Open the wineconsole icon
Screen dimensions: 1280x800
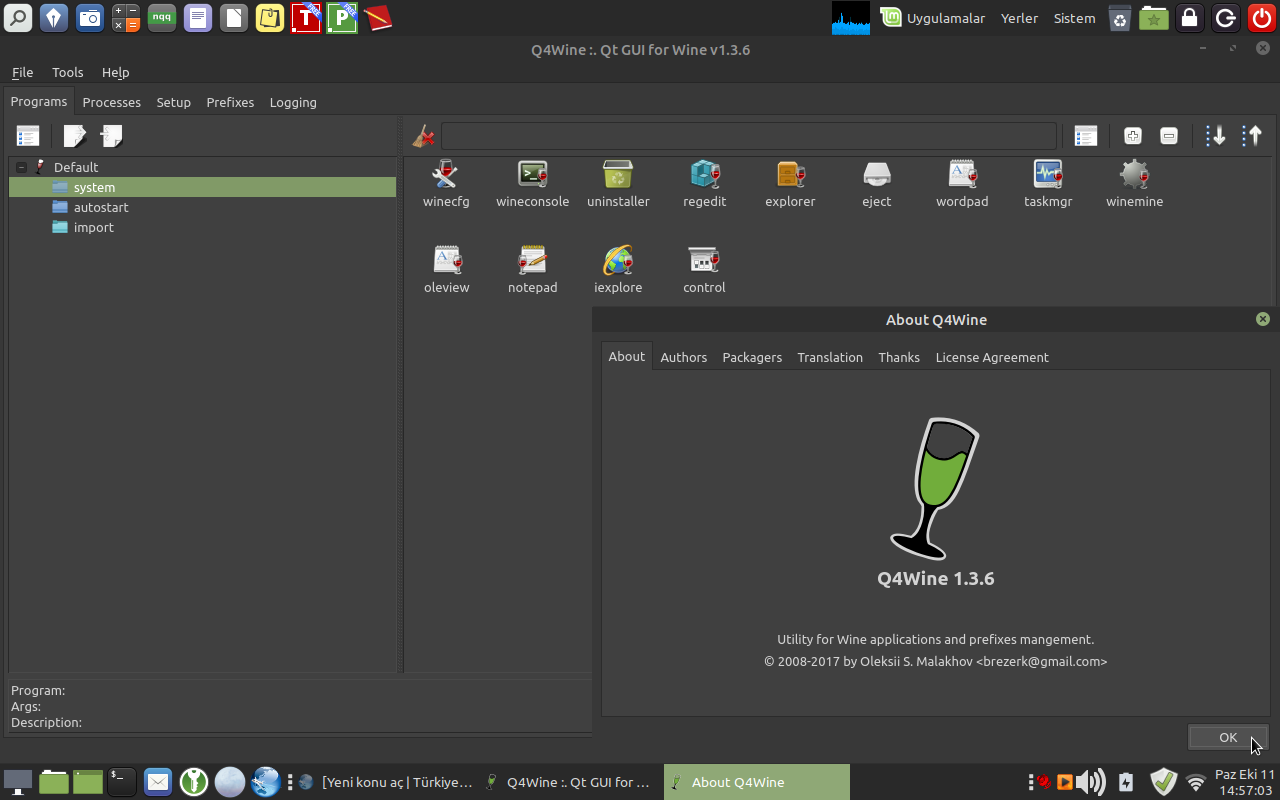pyautogui.click(x=532, y=184)
